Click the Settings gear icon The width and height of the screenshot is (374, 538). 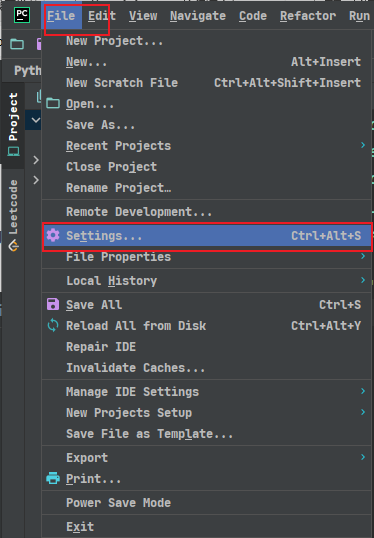(x=53, y=235)
